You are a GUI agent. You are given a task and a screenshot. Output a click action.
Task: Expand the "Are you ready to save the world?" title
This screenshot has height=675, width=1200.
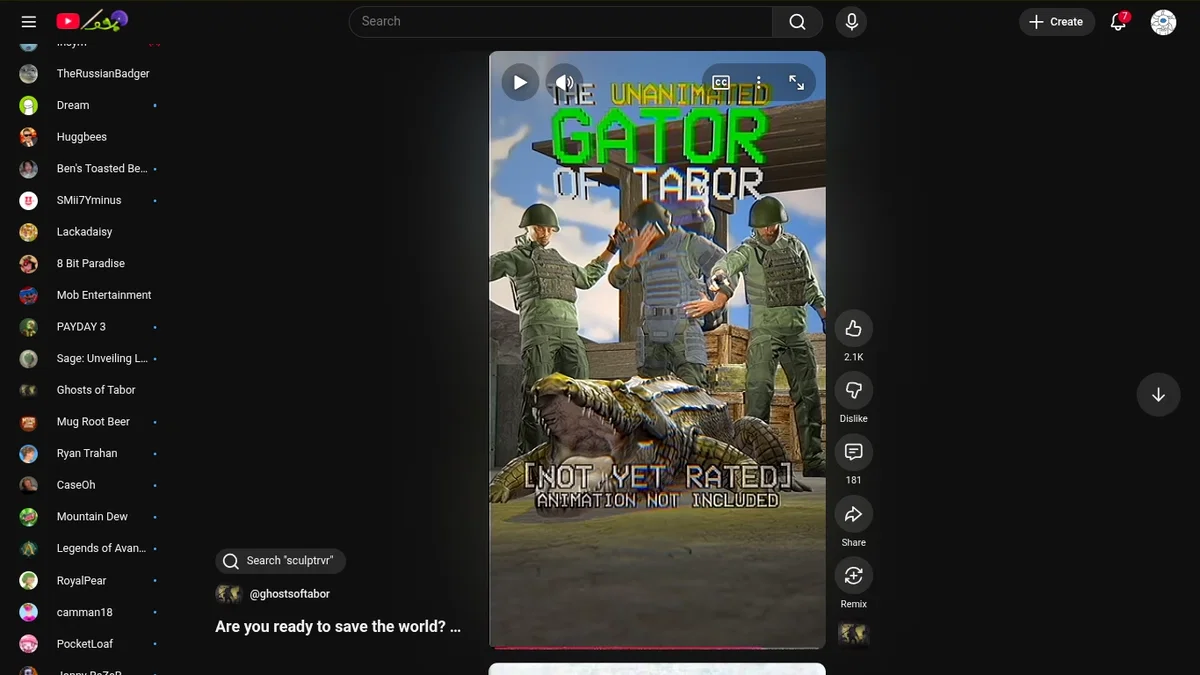338,627
